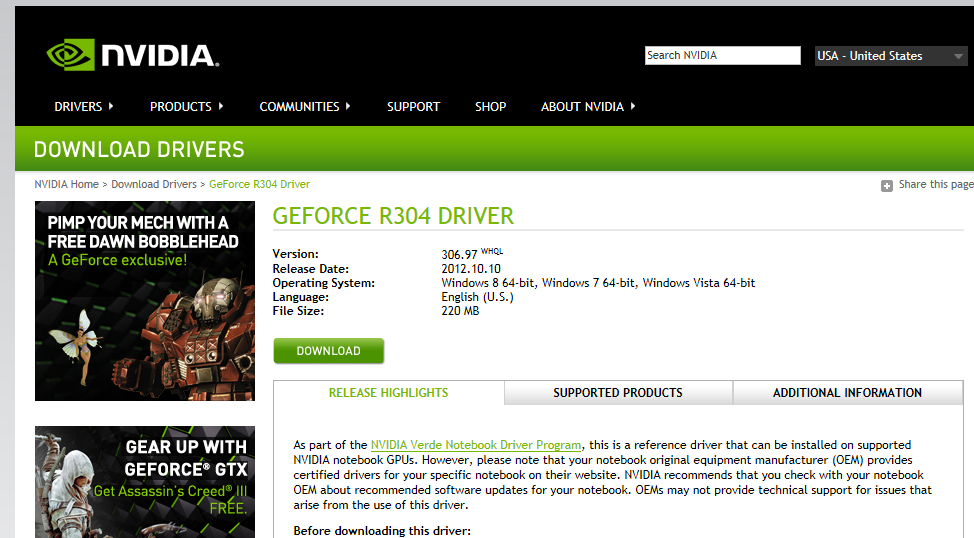
Task: Click the release date 2012.10.10
Action: 471,269
